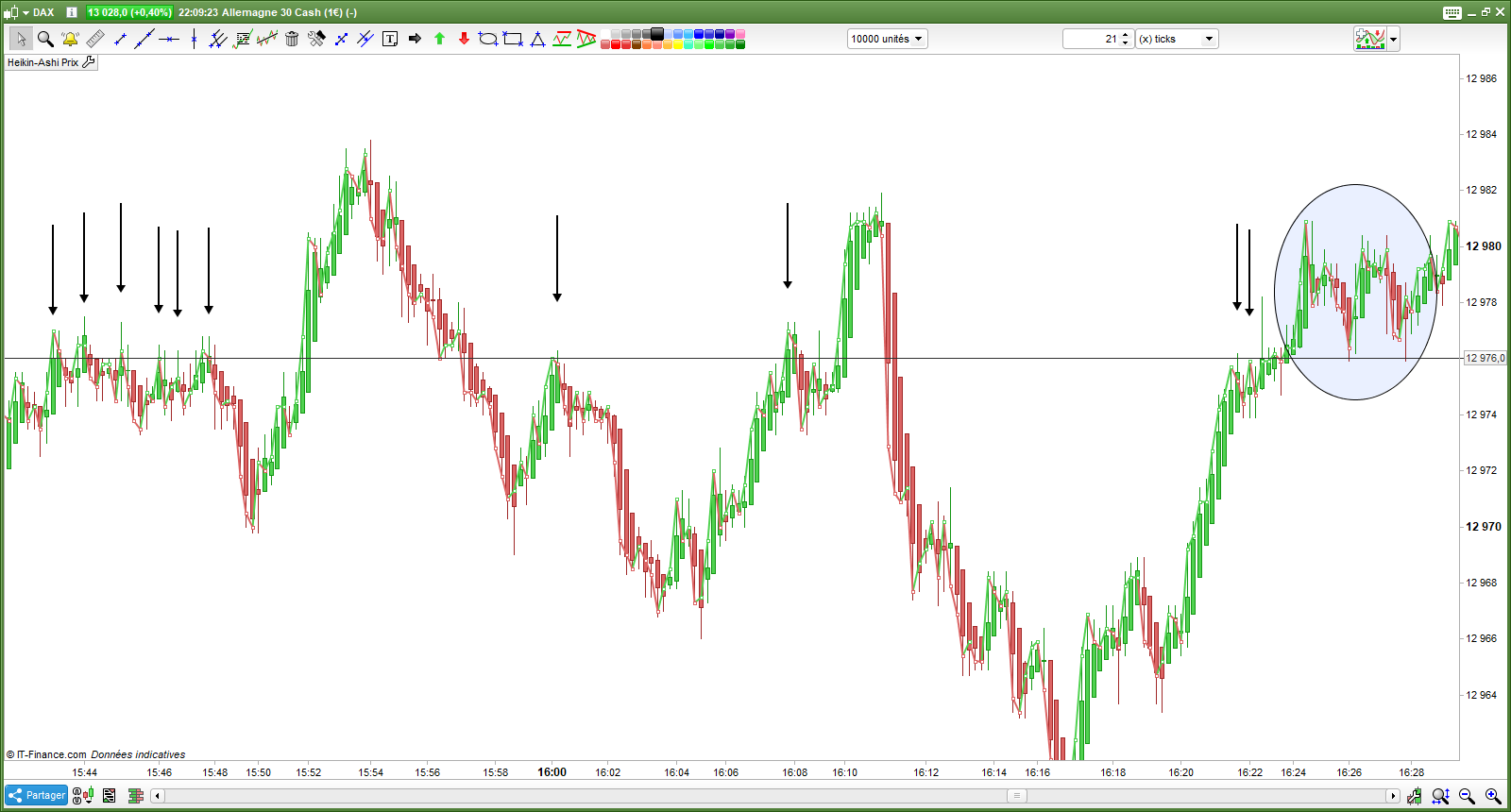The height and width of the screenshot is (812, 1511).
Task: Choose the green up arrow drawing tool
Action: [439, 39]
